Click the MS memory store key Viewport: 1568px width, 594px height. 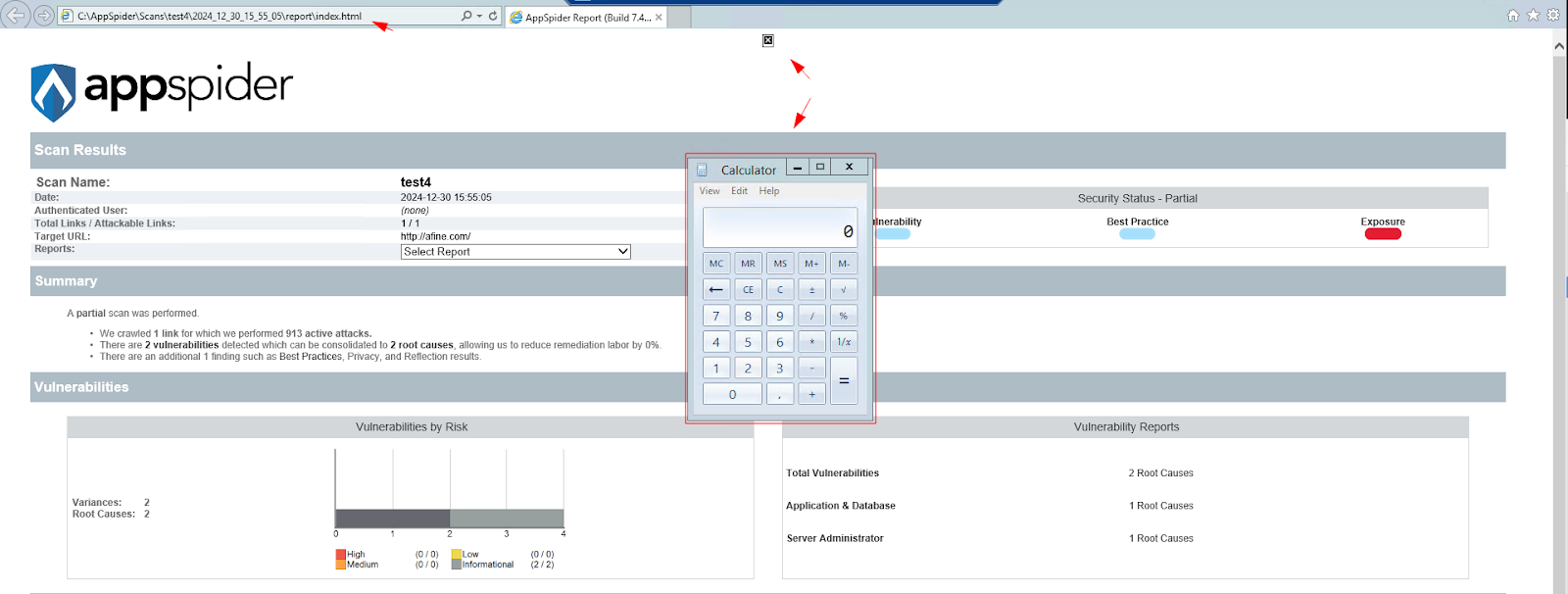click(780, 264)
